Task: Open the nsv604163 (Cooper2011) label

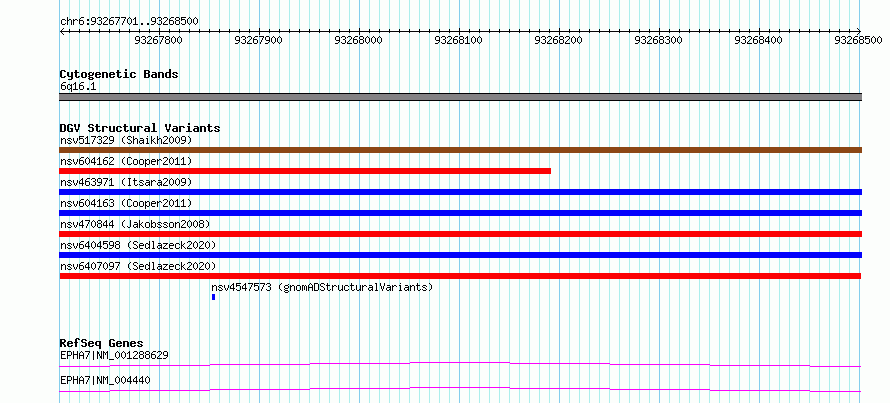Action: (x=126, y=203)
